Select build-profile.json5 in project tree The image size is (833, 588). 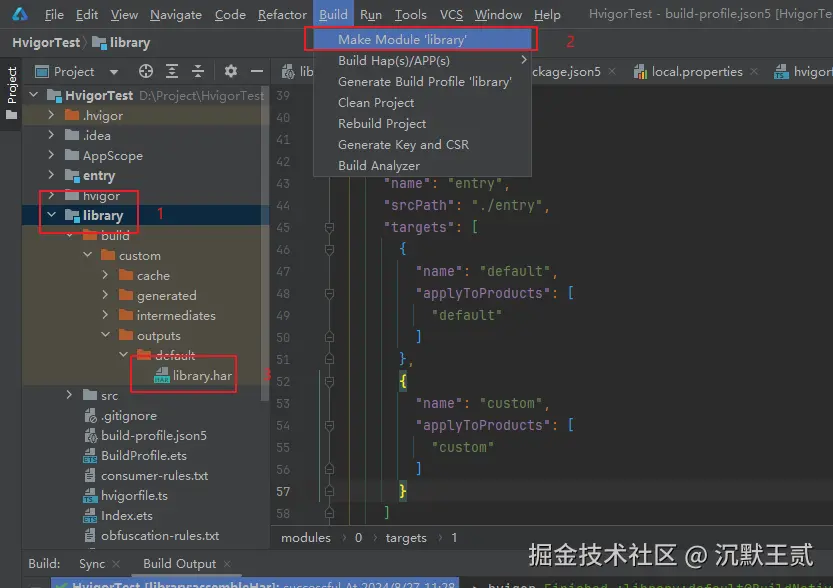point(145,436)
